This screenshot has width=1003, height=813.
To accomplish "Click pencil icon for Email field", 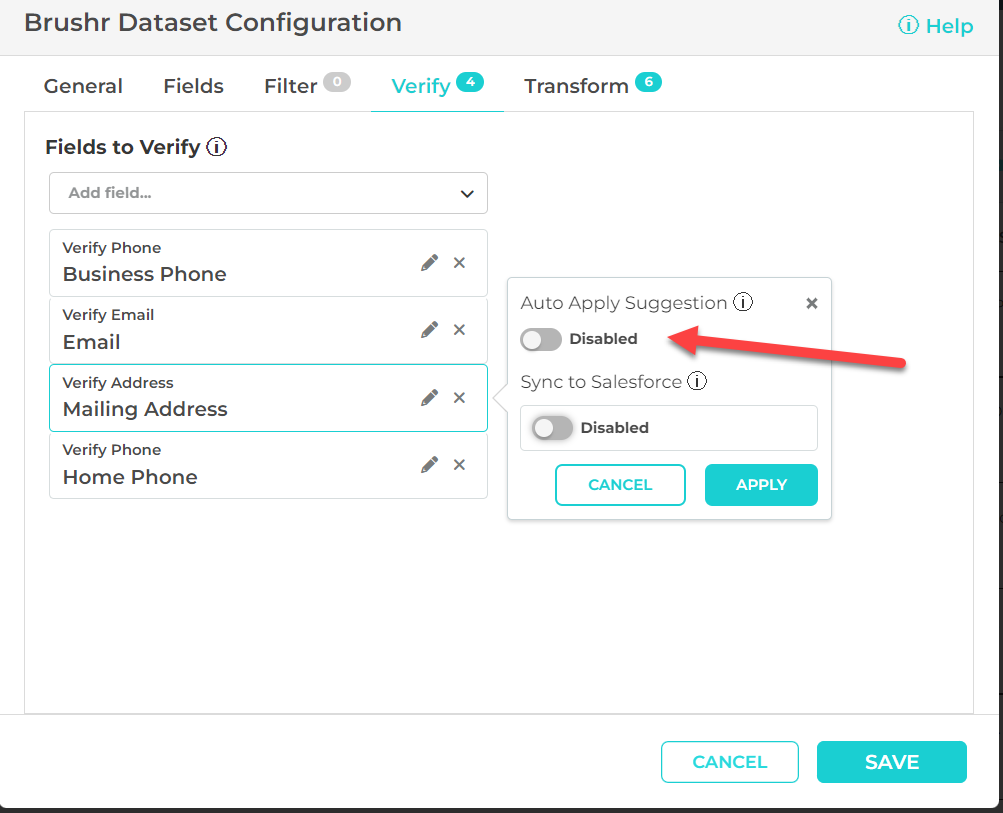I will [x=429, y=330].
